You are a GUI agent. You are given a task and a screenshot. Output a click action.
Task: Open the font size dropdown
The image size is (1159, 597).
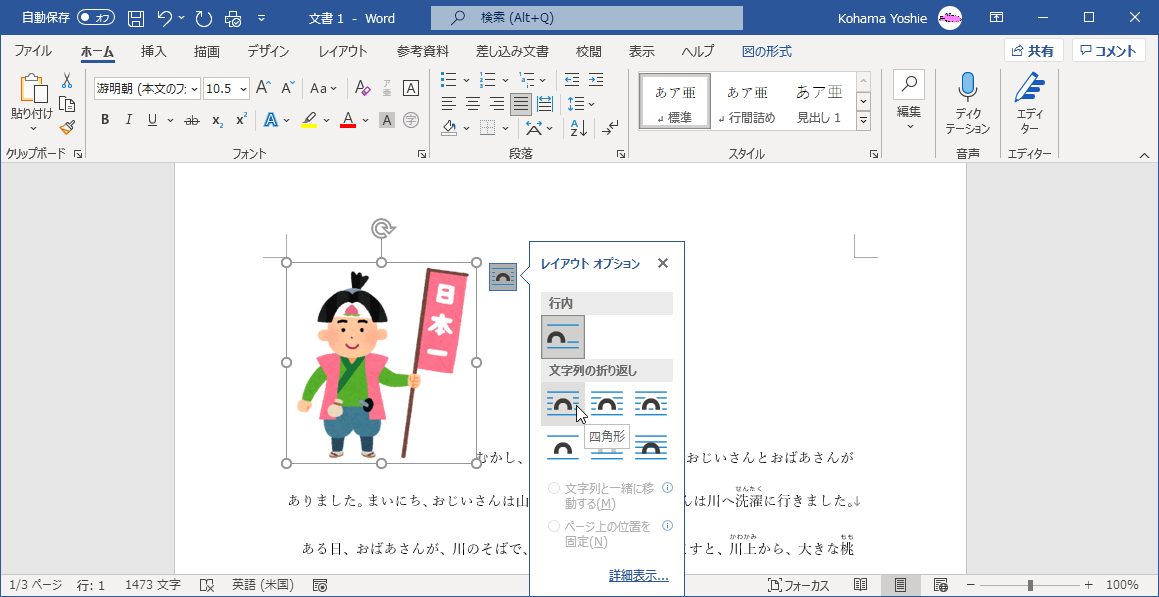(x=242, y=89)
